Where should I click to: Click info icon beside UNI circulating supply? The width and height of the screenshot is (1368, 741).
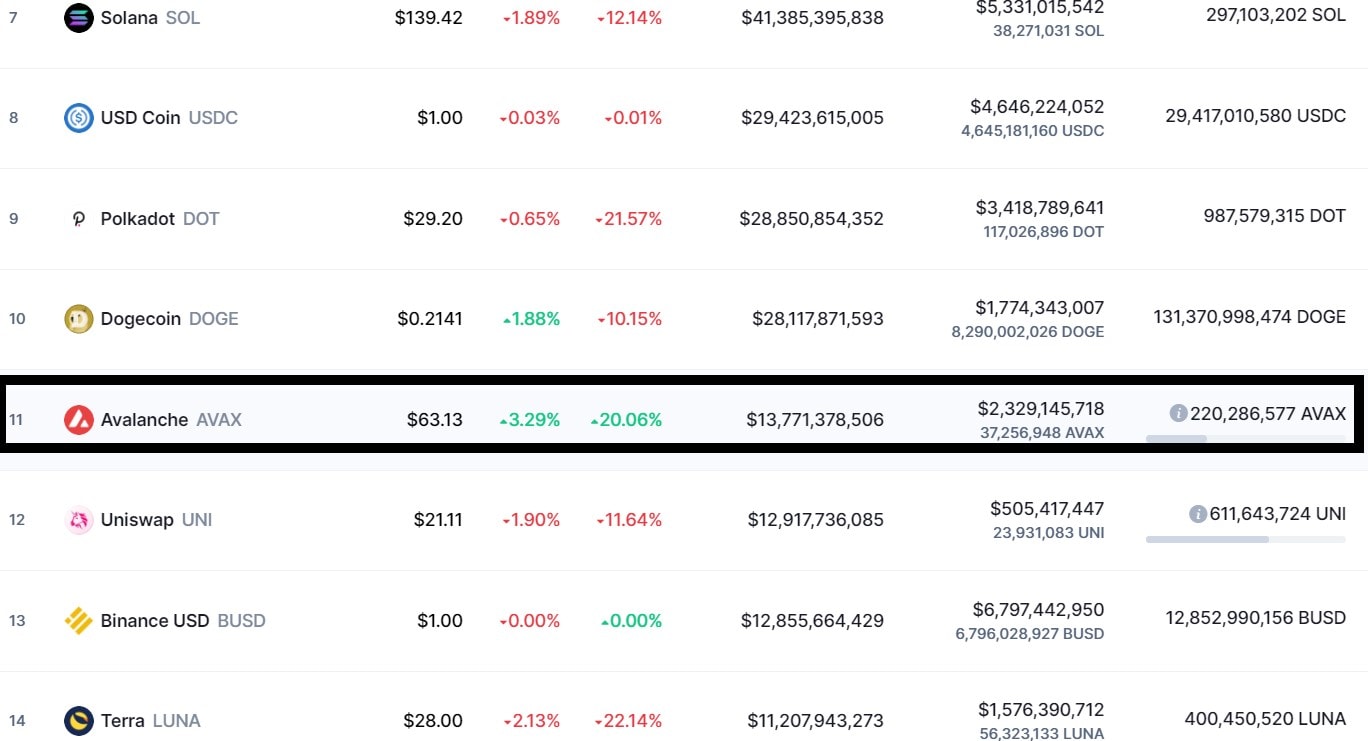(1197, 514)
